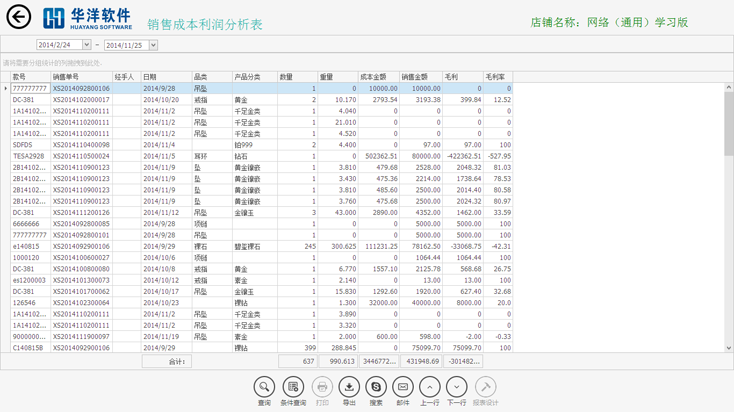Click the total quantity 637 summary cell

[298, 361]
